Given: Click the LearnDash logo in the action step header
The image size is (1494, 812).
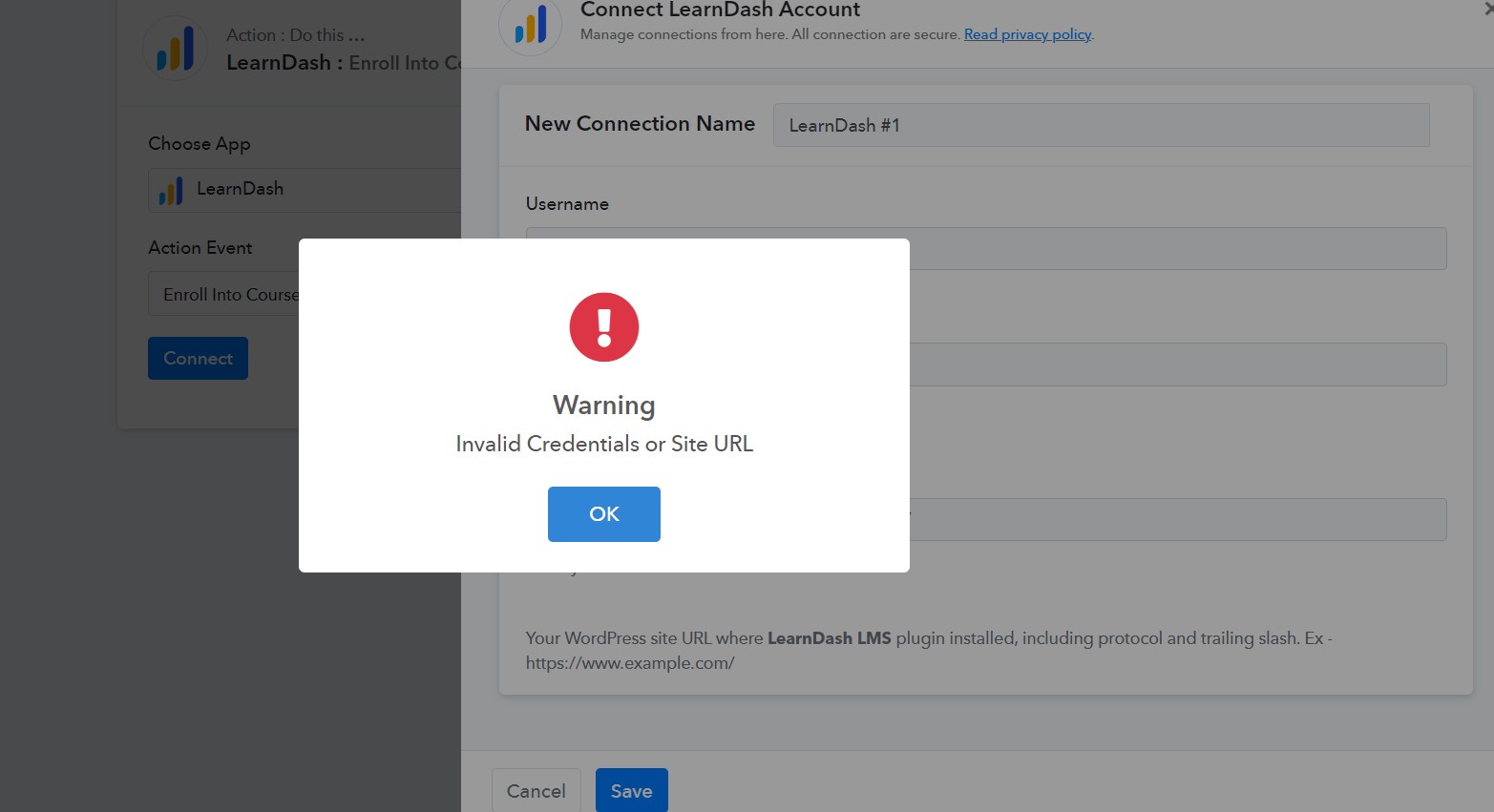Looking at the screenshot, I should (176, 49).
